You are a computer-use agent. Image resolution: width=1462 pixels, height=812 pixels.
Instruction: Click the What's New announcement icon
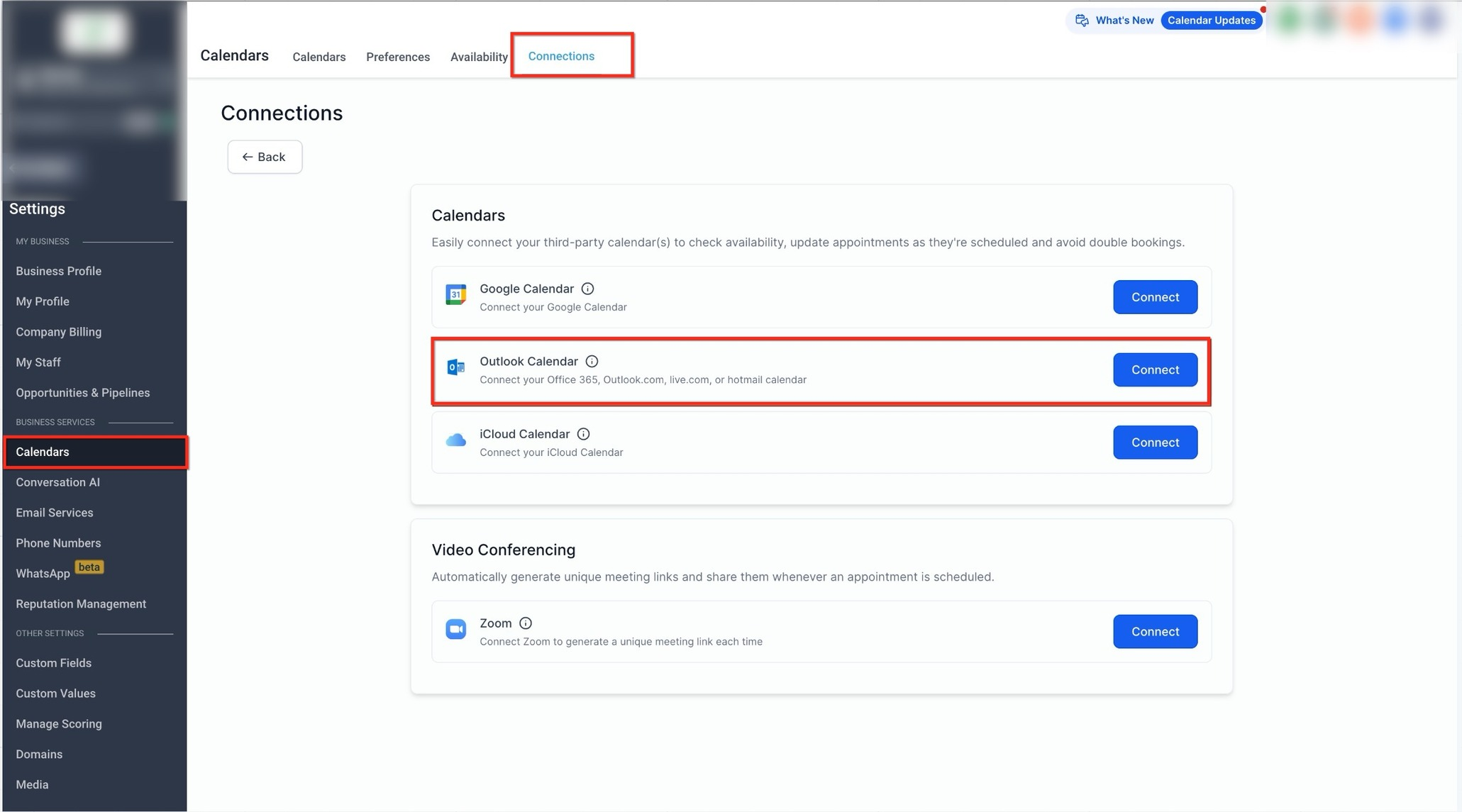[x=1082, y=21]
